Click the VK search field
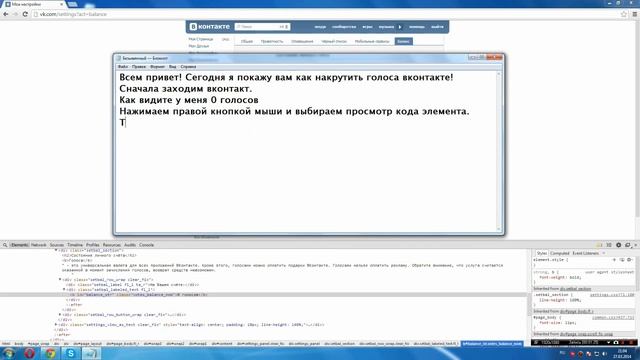The image size is (640, 360). click(262, 27)
